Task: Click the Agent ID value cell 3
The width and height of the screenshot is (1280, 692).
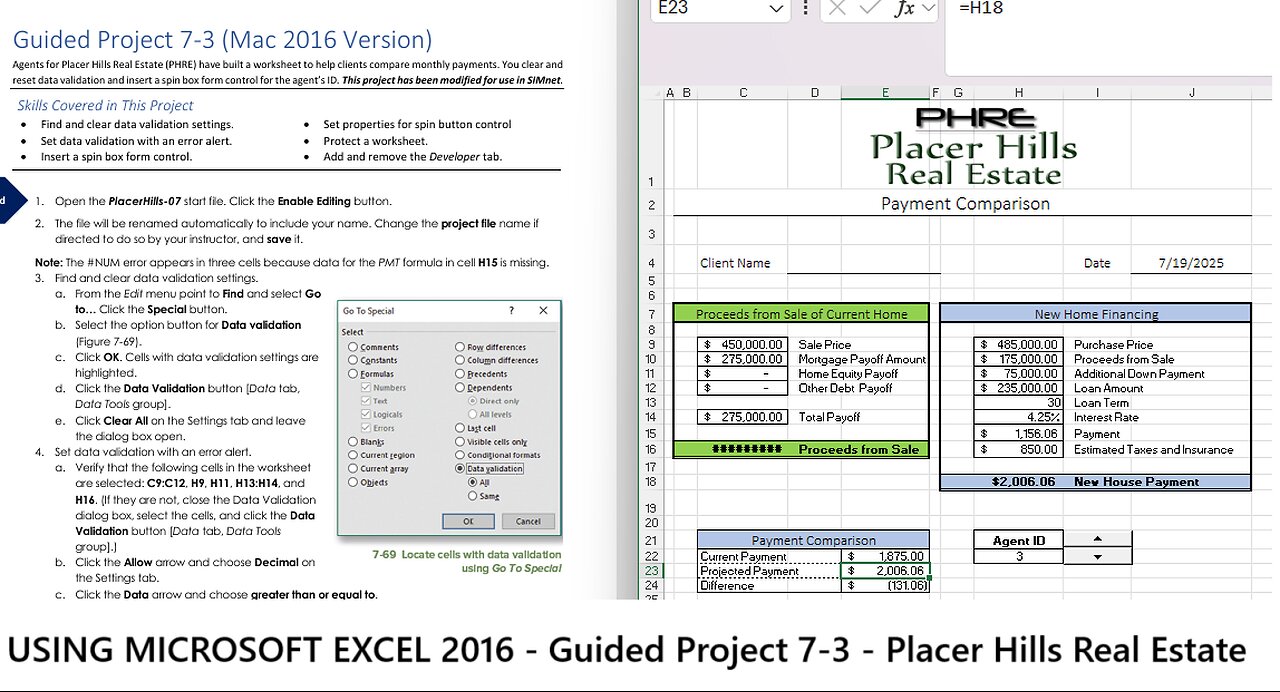Action: (1018, 556)
